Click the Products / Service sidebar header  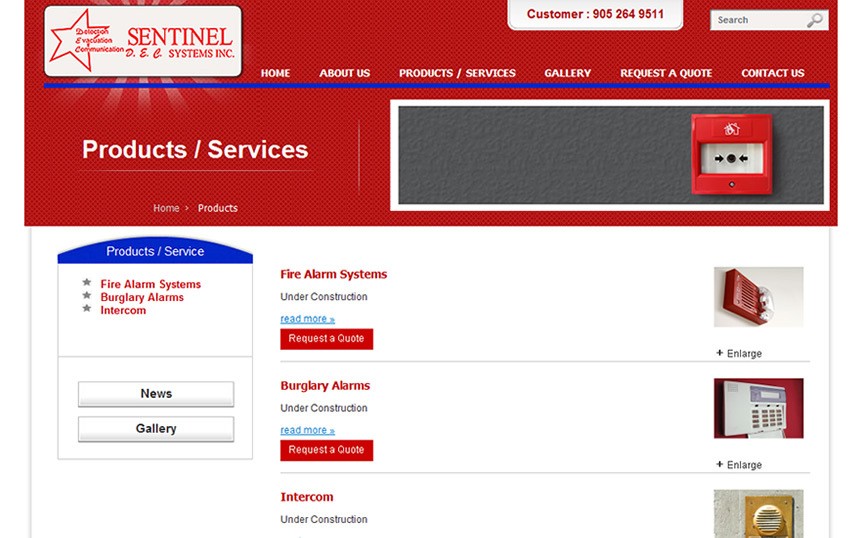(x=155, y=251)
